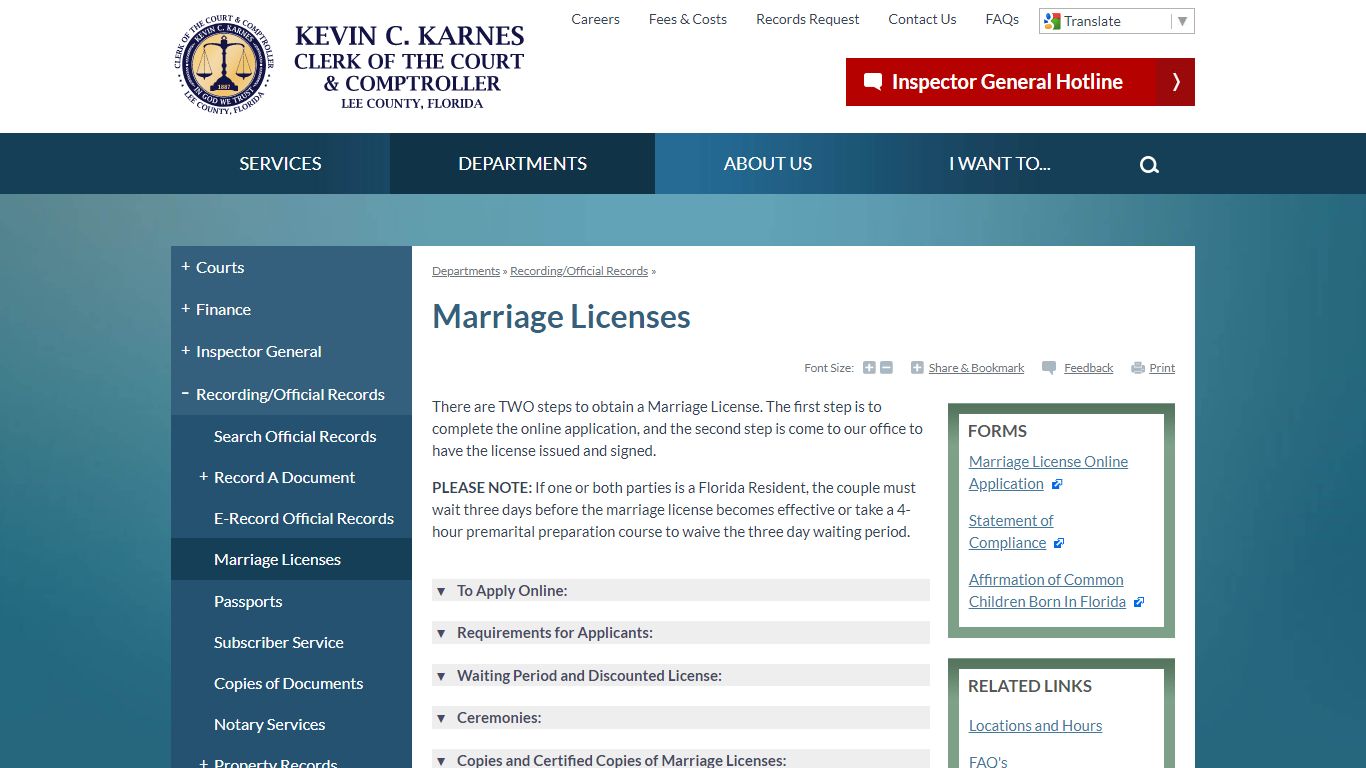The image size is (1366, 768).
Task: Open the Records Request link
Action: pyautogui.click(x=808, y=19)
